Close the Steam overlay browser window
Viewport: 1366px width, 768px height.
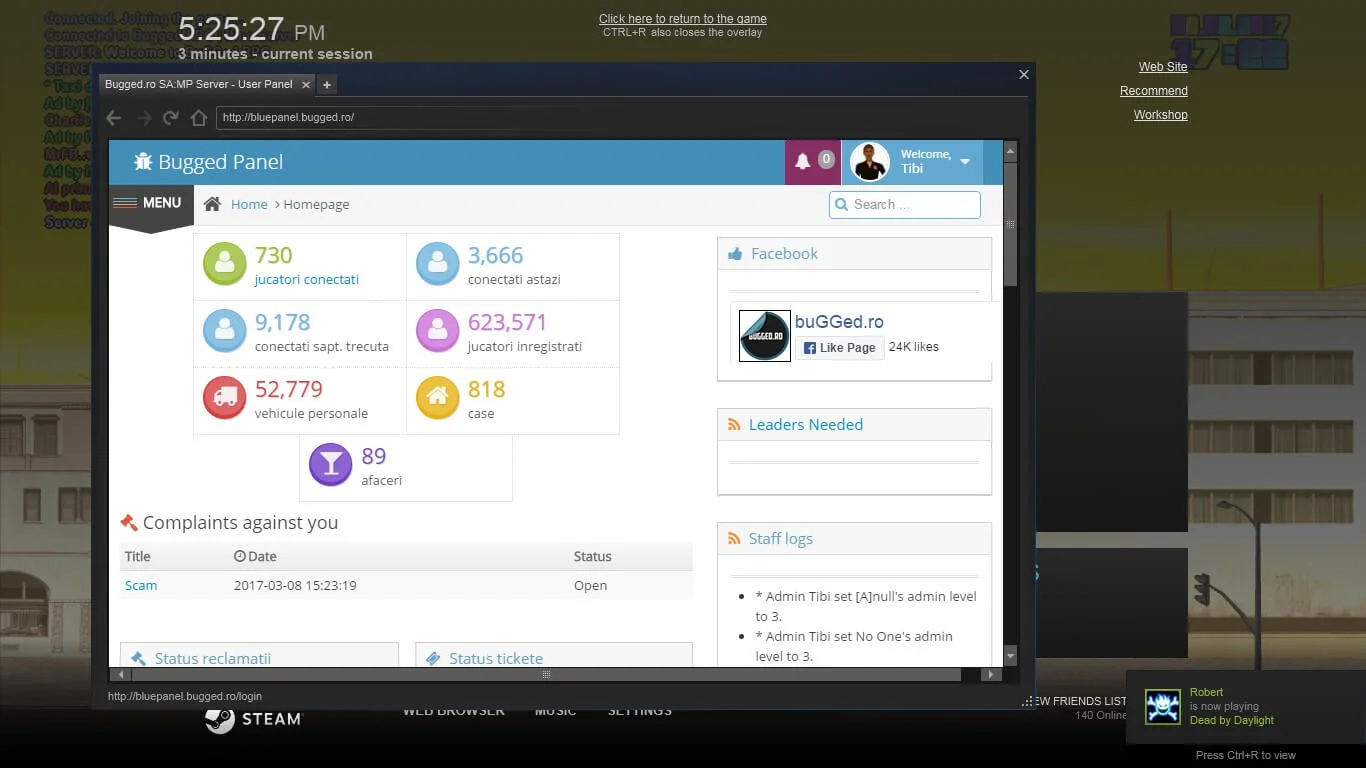(x=1023, y=74)
